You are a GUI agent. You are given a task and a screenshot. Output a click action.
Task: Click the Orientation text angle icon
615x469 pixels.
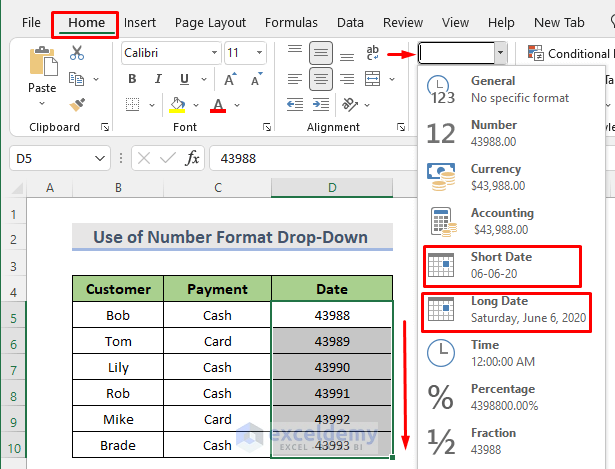pos(349,105)
